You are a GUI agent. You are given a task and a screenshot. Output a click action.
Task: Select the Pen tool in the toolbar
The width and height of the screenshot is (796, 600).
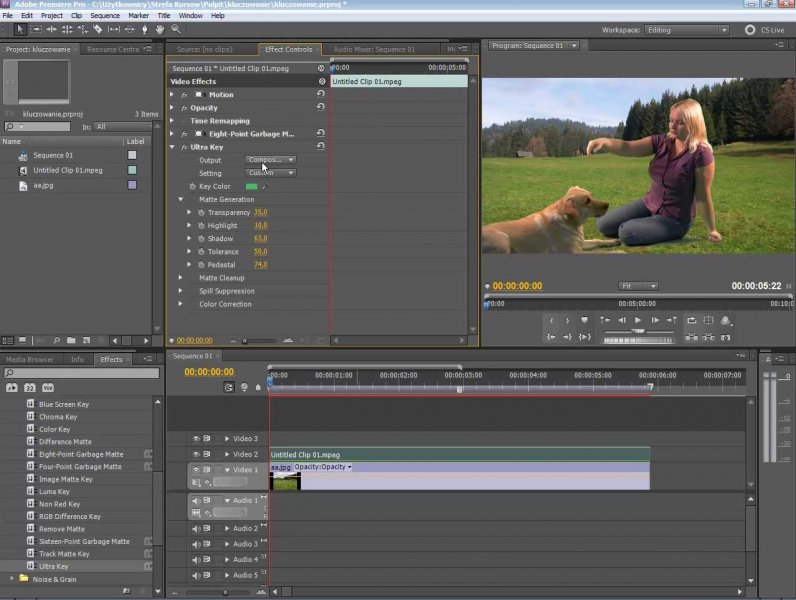(x=144, y=29)
